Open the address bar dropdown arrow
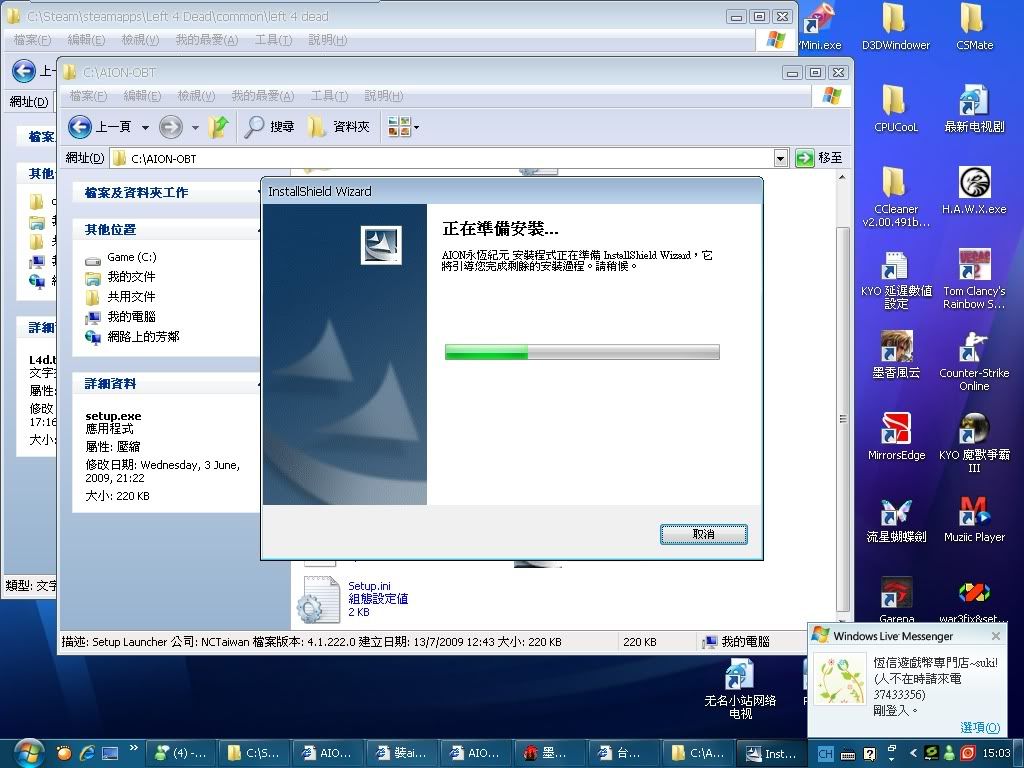The height and width of the screenshot is (768, 1024). tap(781, 158)
